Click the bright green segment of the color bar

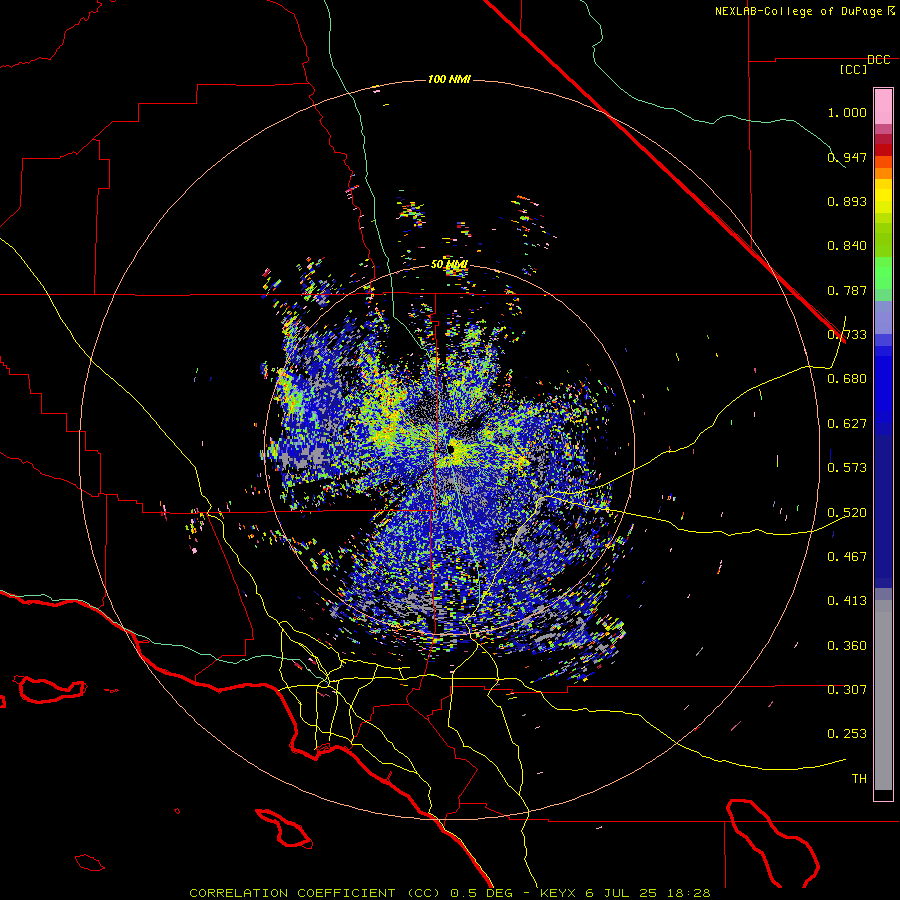(x=883, y=273)
